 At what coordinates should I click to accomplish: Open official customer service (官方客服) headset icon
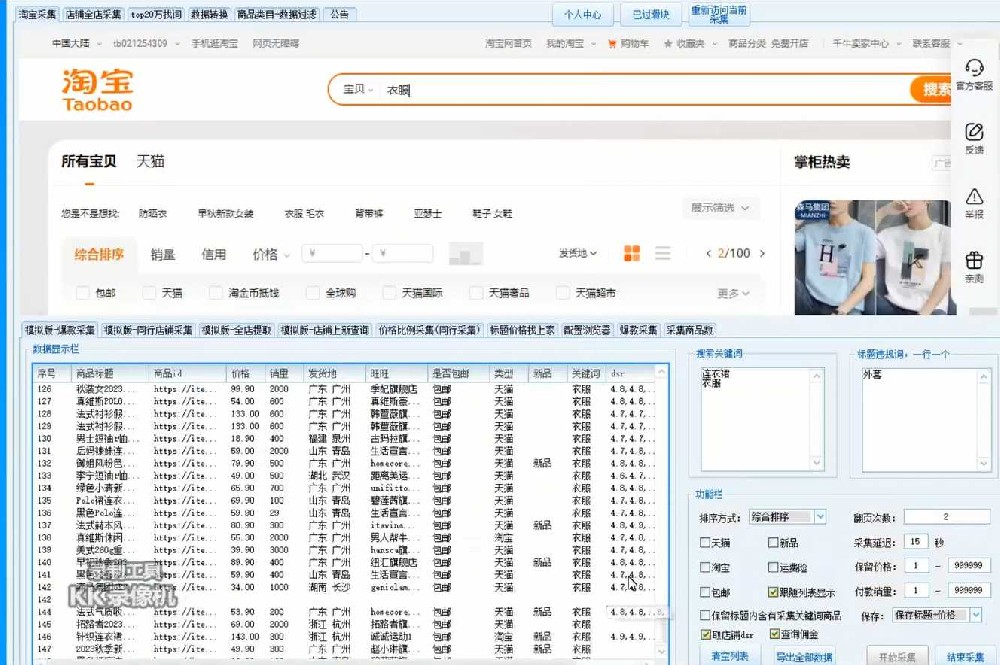pyautogui.click(x=974, y=67)
